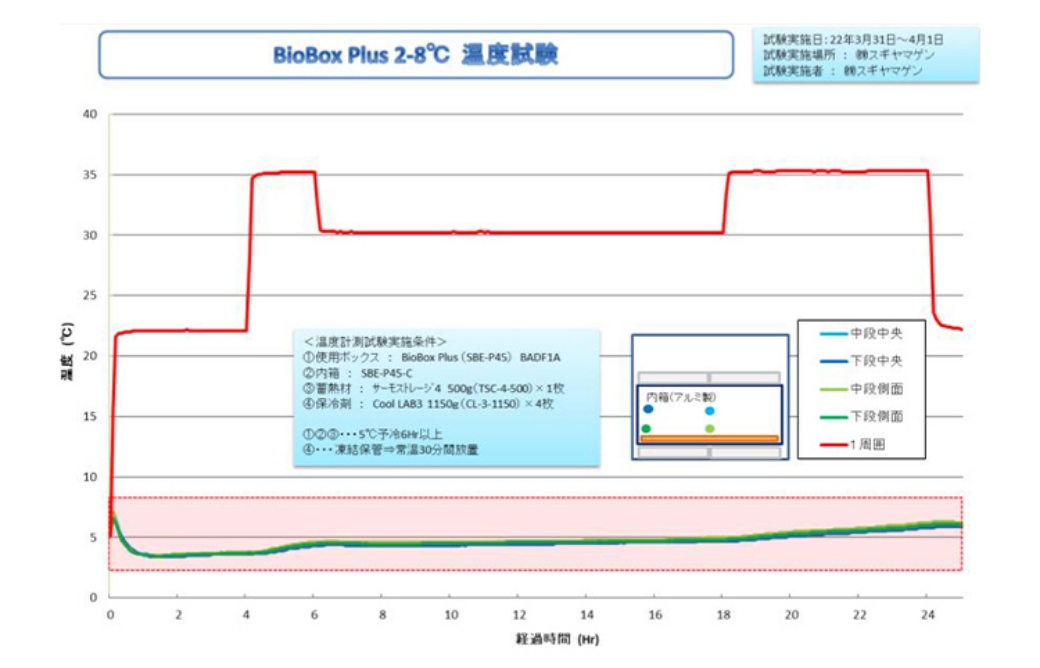The image size is (1040, 668).
Task: Click the dark green sensor dot in diagram
Action: (646, 429)
